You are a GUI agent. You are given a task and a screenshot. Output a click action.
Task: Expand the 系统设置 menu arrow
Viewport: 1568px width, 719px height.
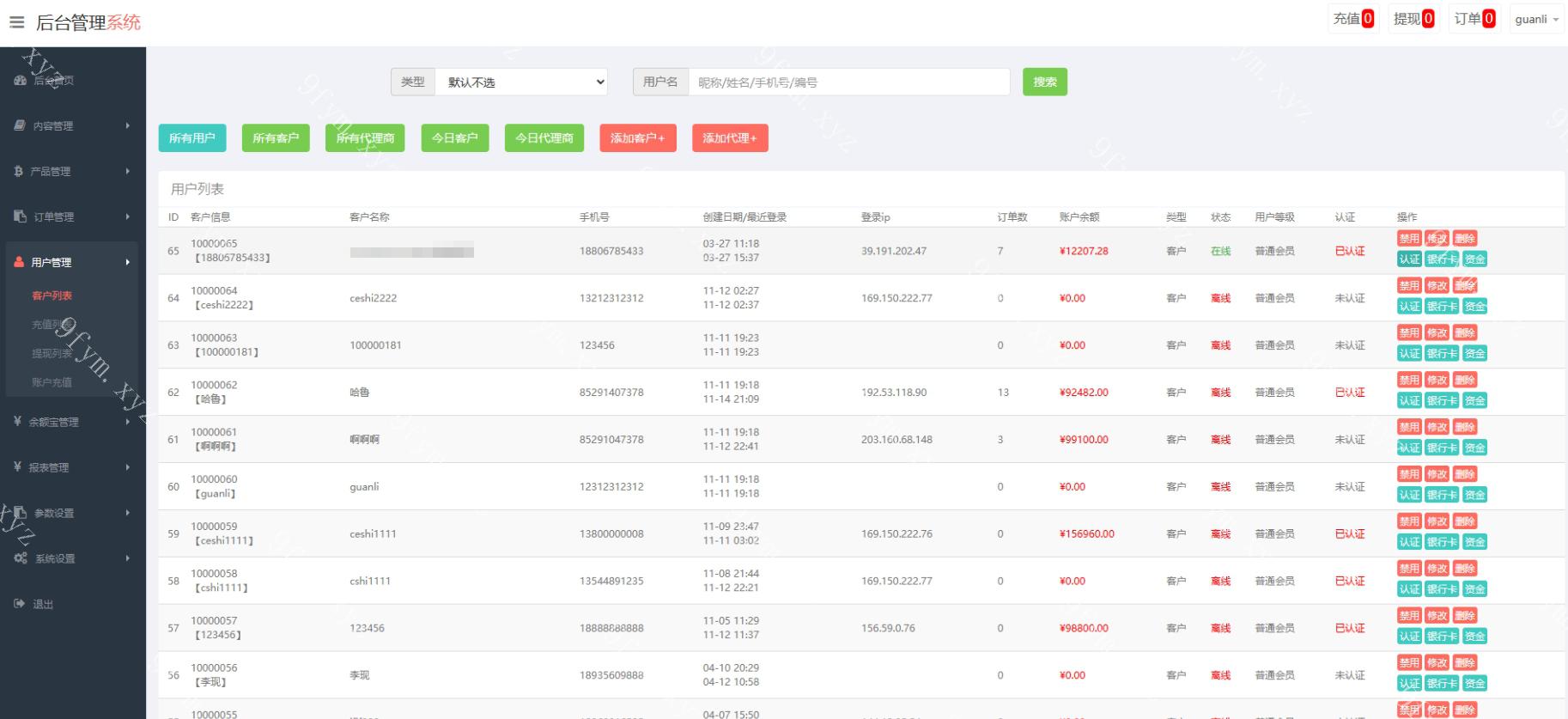(128, 558)
